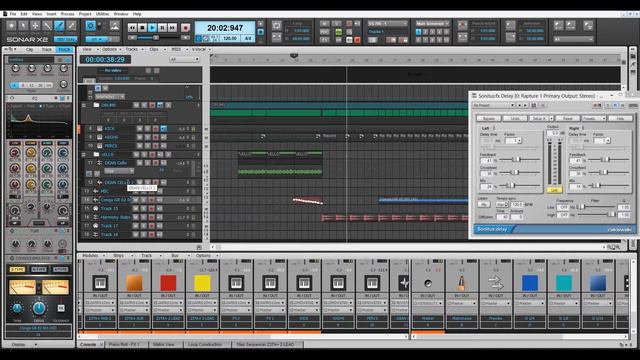
Task: Open the File menu
Action: tap(13, 14)
